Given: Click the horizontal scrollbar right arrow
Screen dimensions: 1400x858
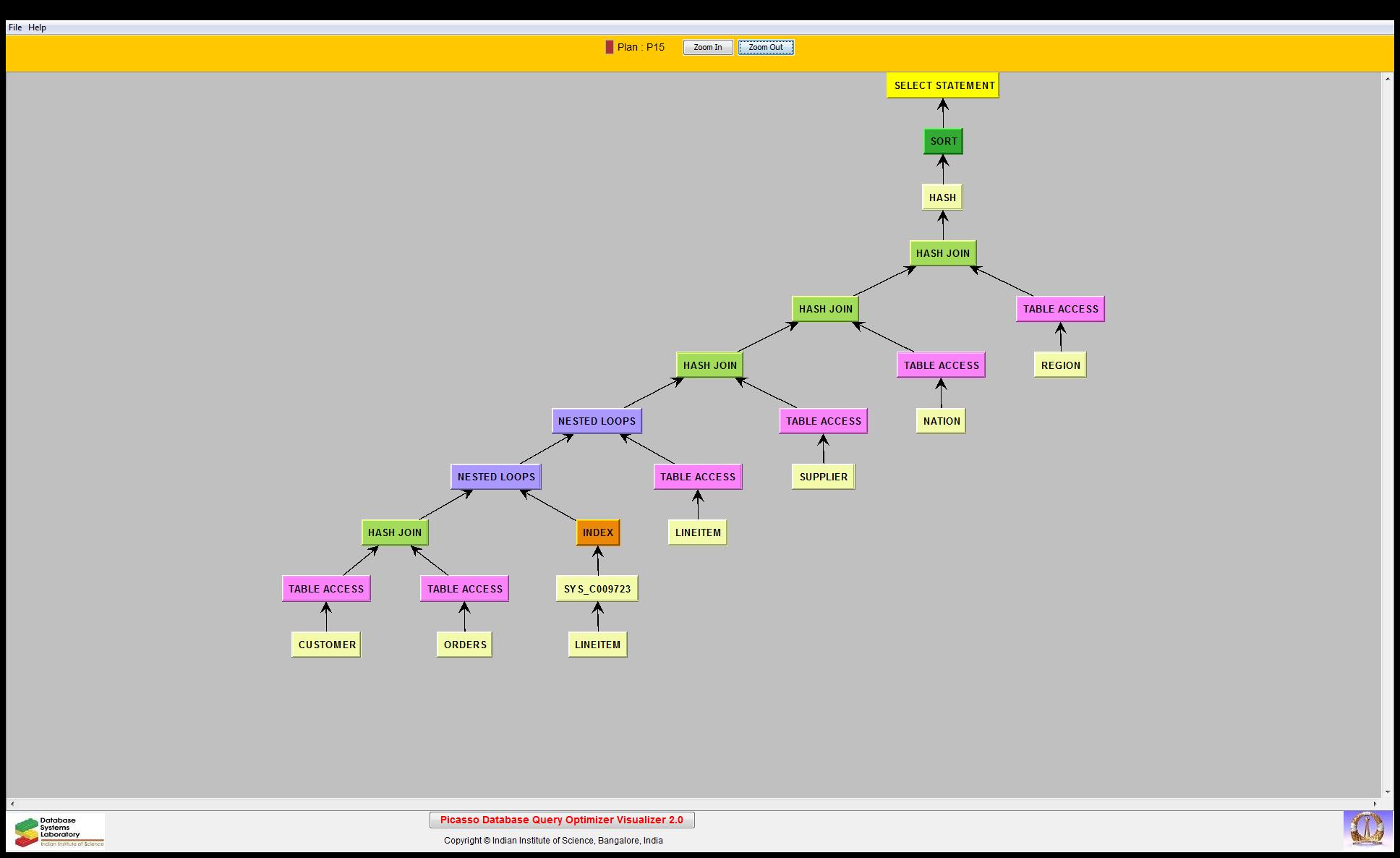Looking at the screenshot, I should 1375,804.
